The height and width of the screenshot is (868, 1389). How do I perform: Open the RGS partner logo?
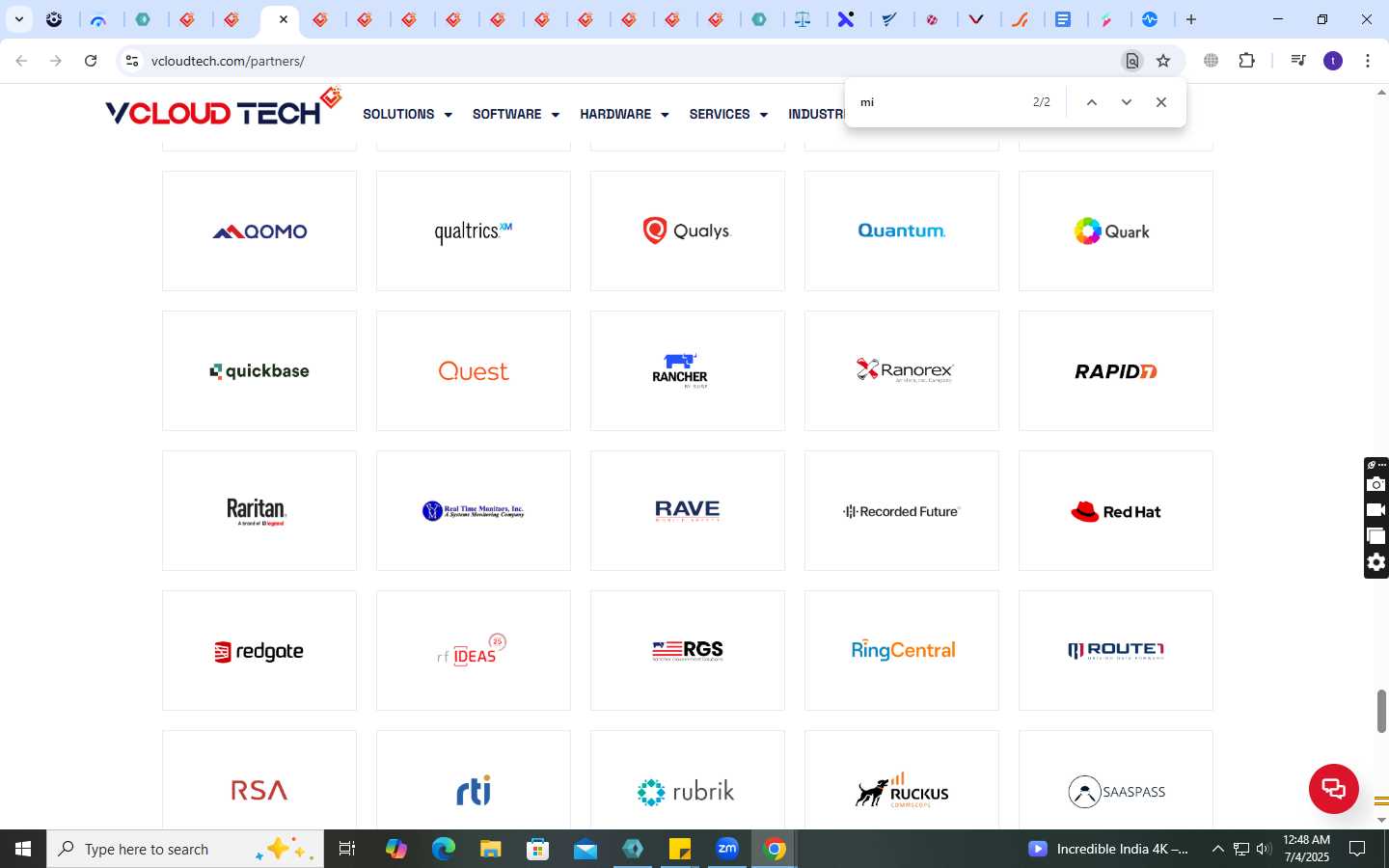[x=688, y=651]
